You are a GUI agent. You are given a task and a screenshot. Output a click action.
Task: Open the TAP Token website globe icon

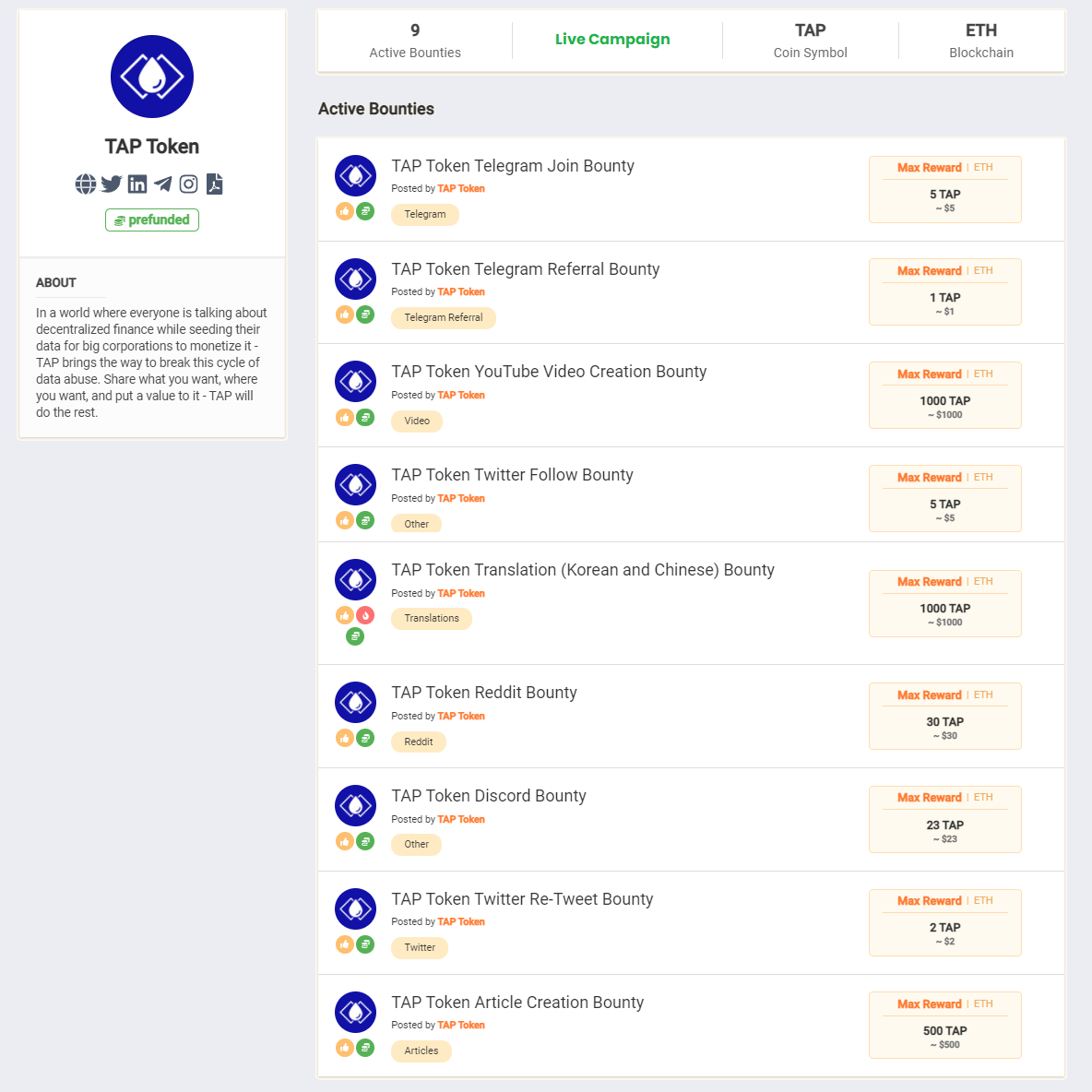[x=86, y=184]
